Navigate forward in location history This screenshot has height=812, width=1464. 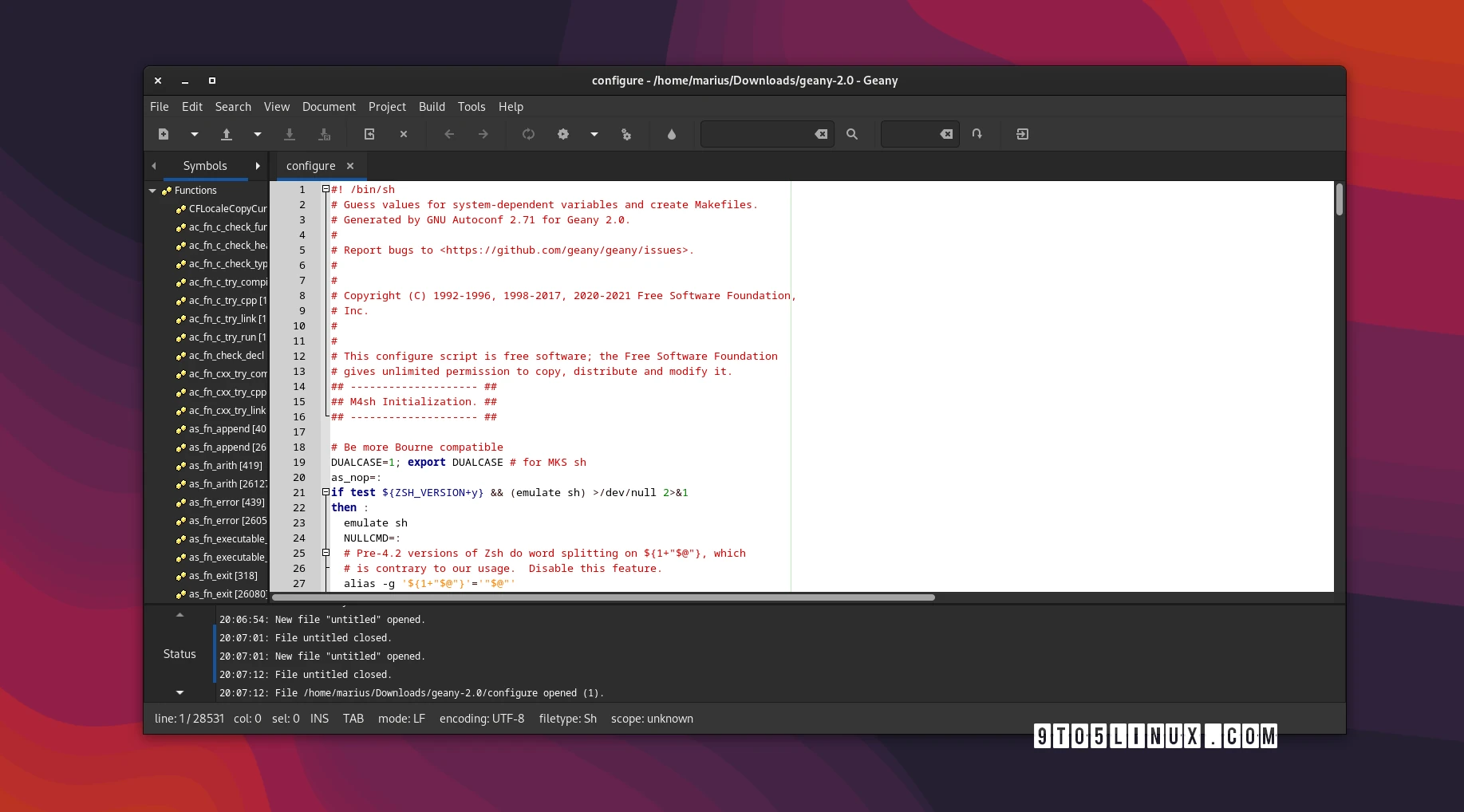click(482, 134)
